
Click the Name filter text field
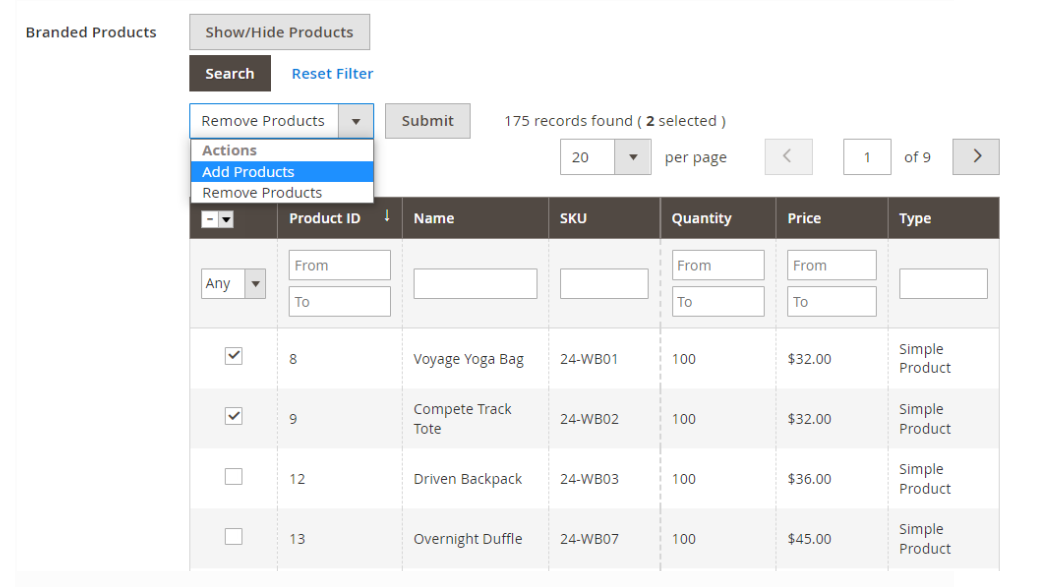click(475, 284)
